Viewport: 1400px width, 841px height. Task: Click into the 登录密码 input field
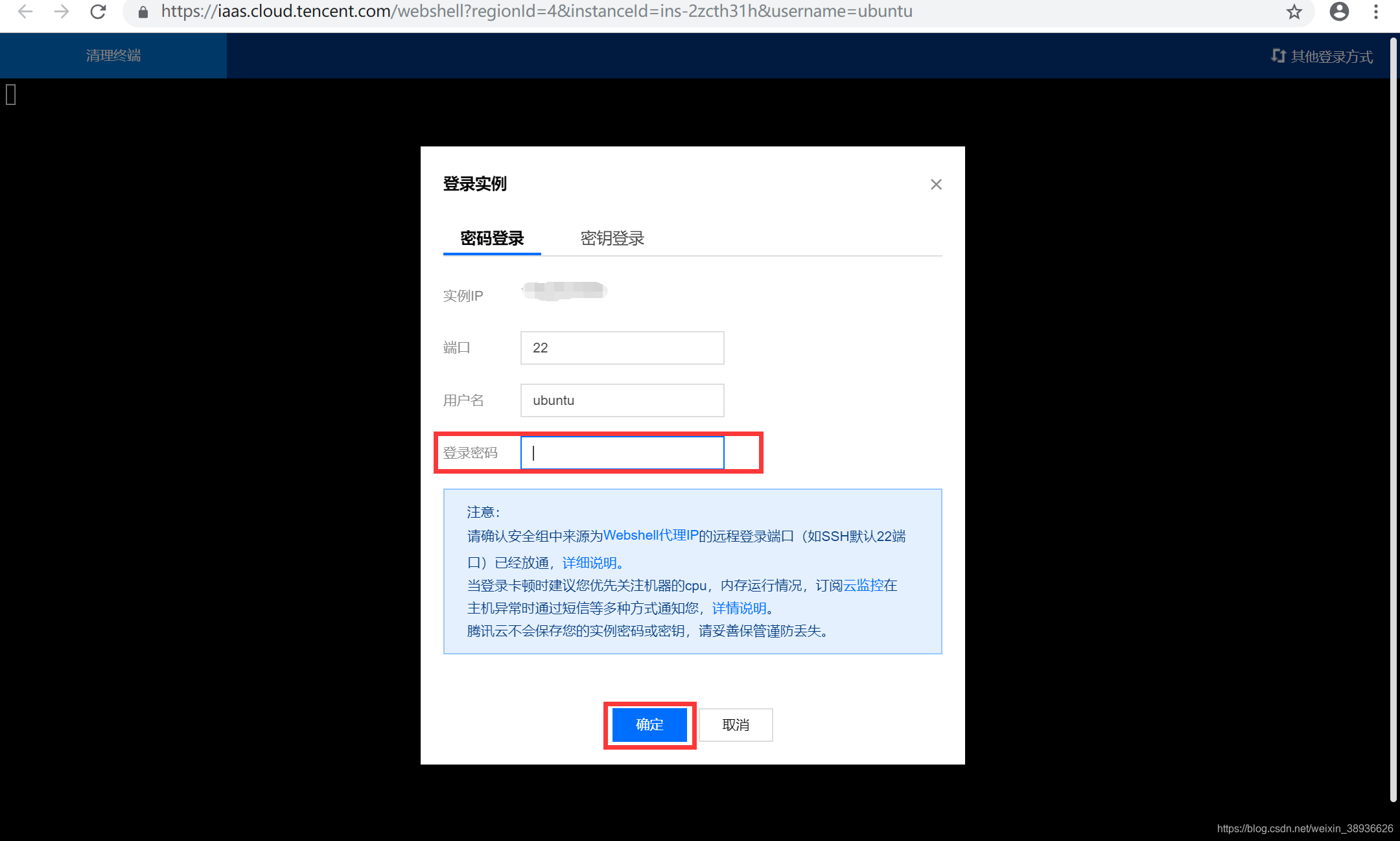pyautogui.click(x=622, y=453)
